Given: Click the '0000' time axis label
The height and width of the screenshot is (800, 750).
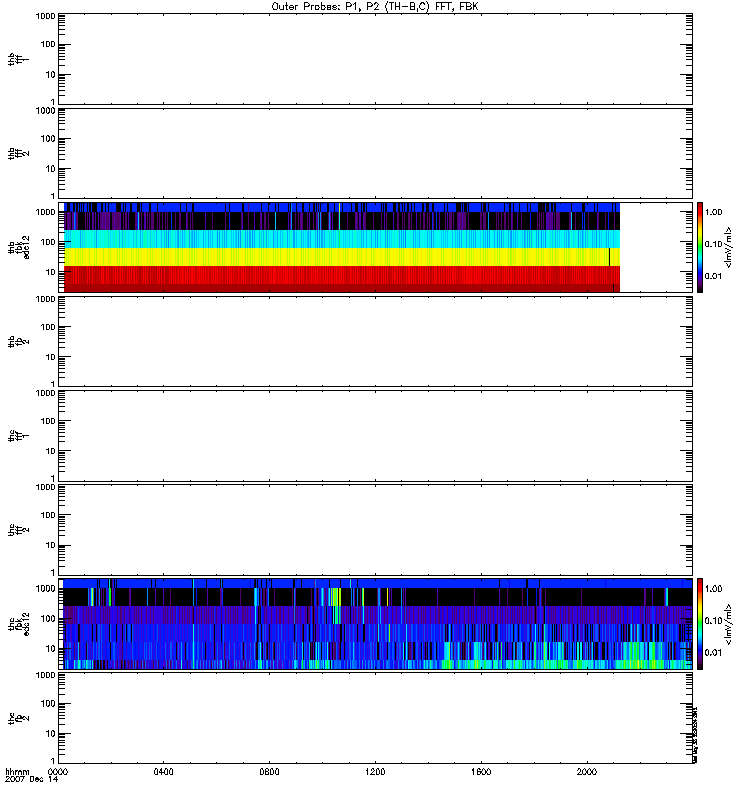Looking at the screenshot, I should point(58,772).
